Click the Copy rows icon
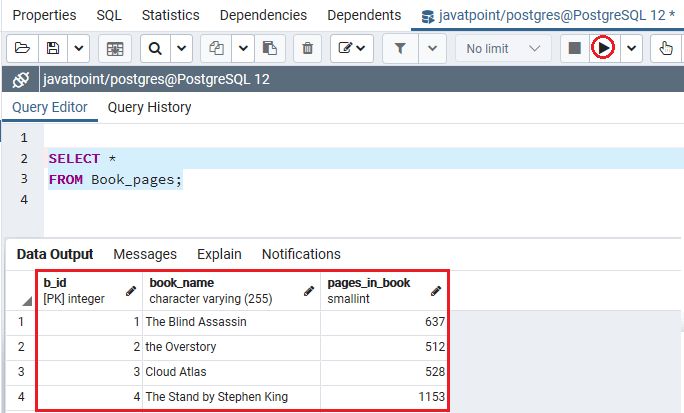The height and width of the screenshot is (413, 684). (216, 48)
